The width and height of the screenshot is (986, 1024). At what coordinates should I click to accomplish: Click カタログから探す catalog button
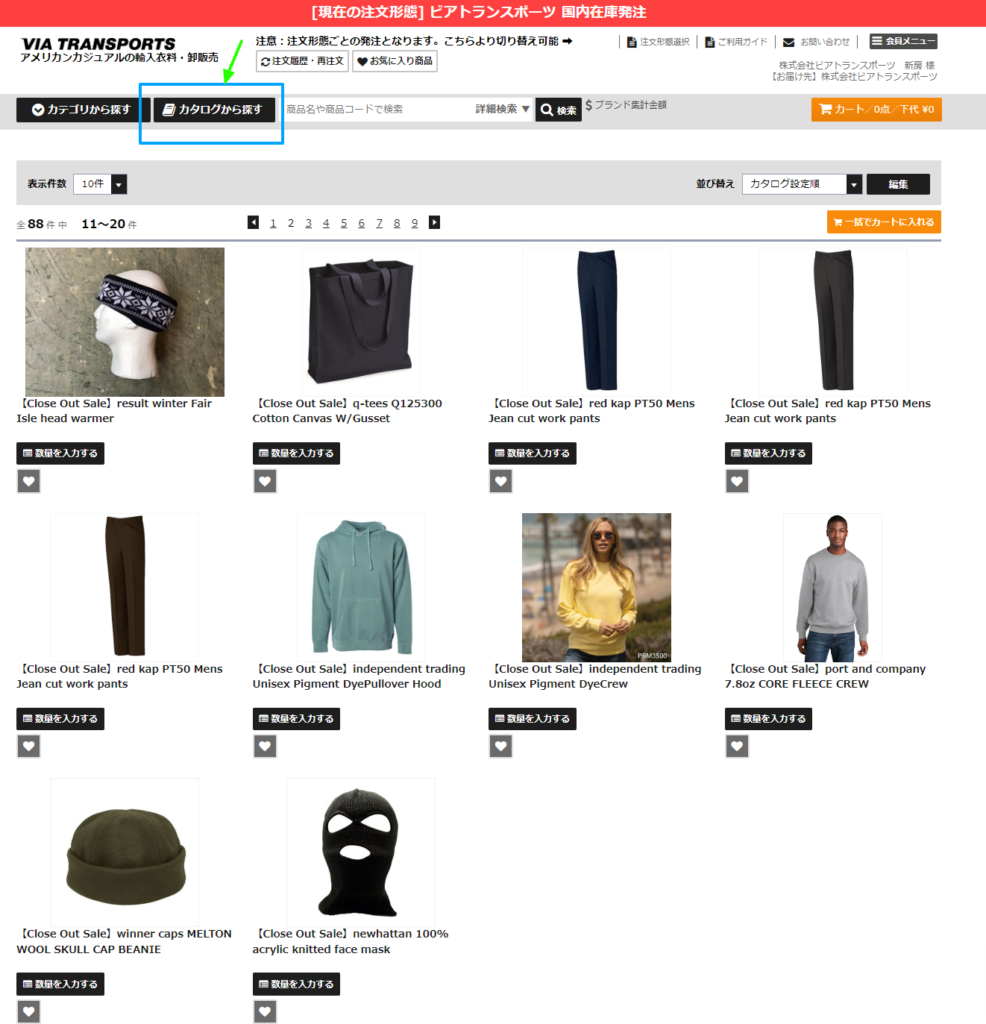coord(214,110)
